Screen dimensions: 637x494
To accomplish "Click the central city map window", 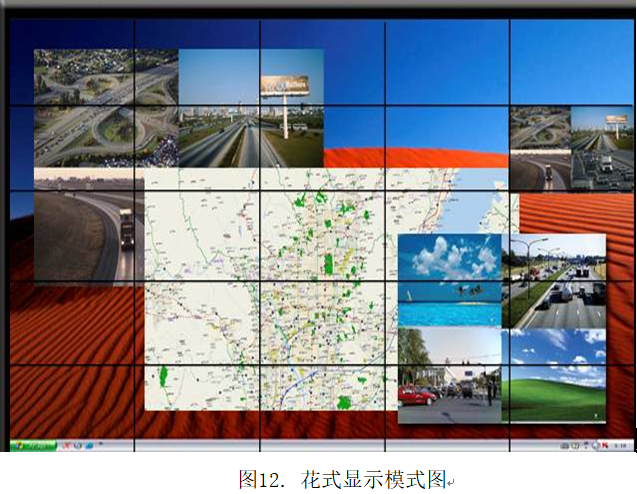I will (270, 290).
